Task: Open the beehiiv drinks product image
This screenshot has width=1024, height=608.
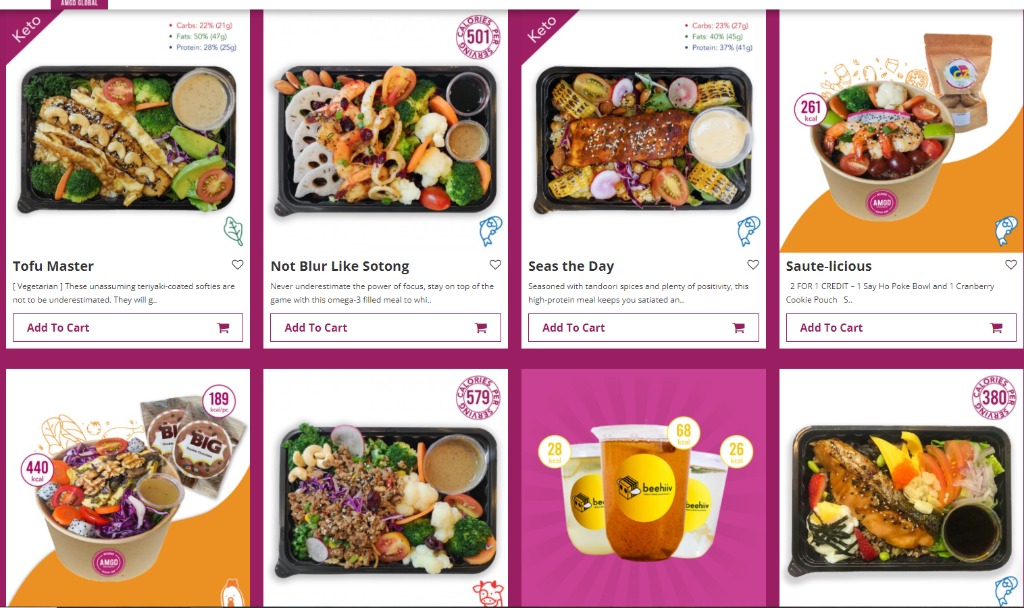Action: coord(643,488)
